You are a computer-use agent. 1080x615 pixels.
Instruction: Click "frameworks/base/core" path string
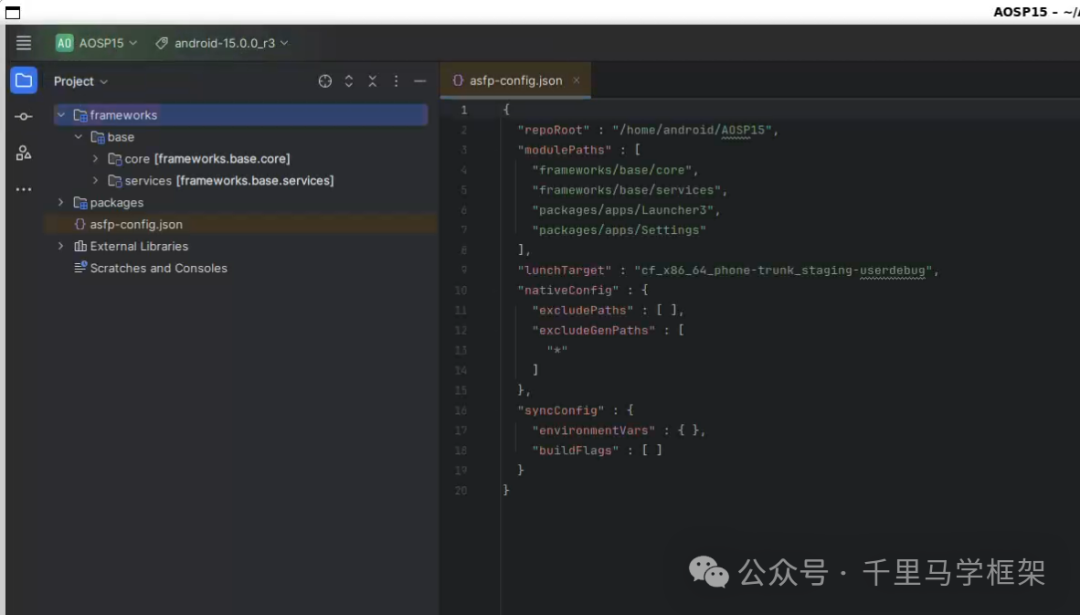[612, 170]
